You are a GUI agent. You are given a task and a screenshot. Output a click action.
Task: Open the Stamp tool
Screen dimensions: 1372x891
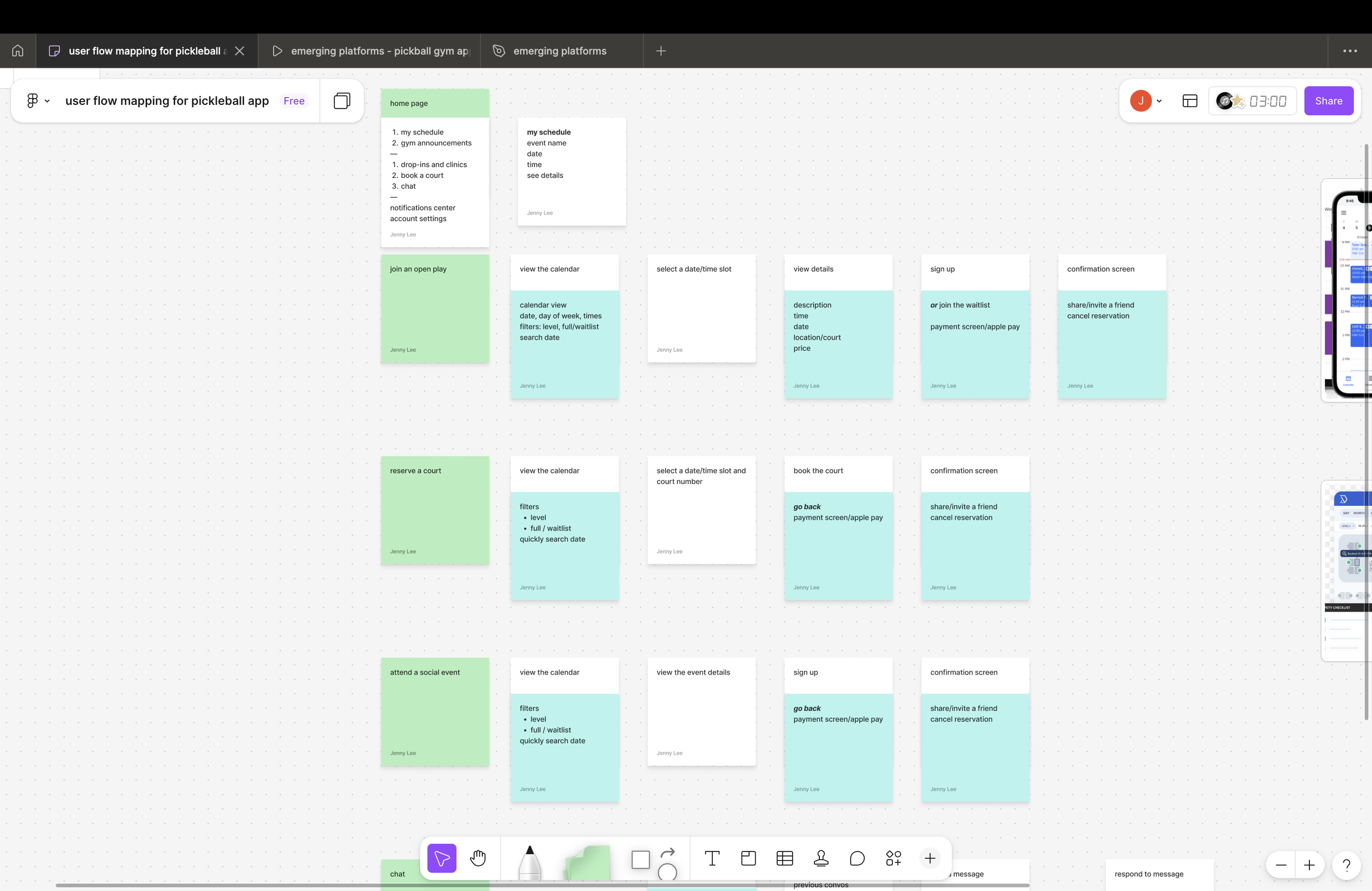pos(821,859)
